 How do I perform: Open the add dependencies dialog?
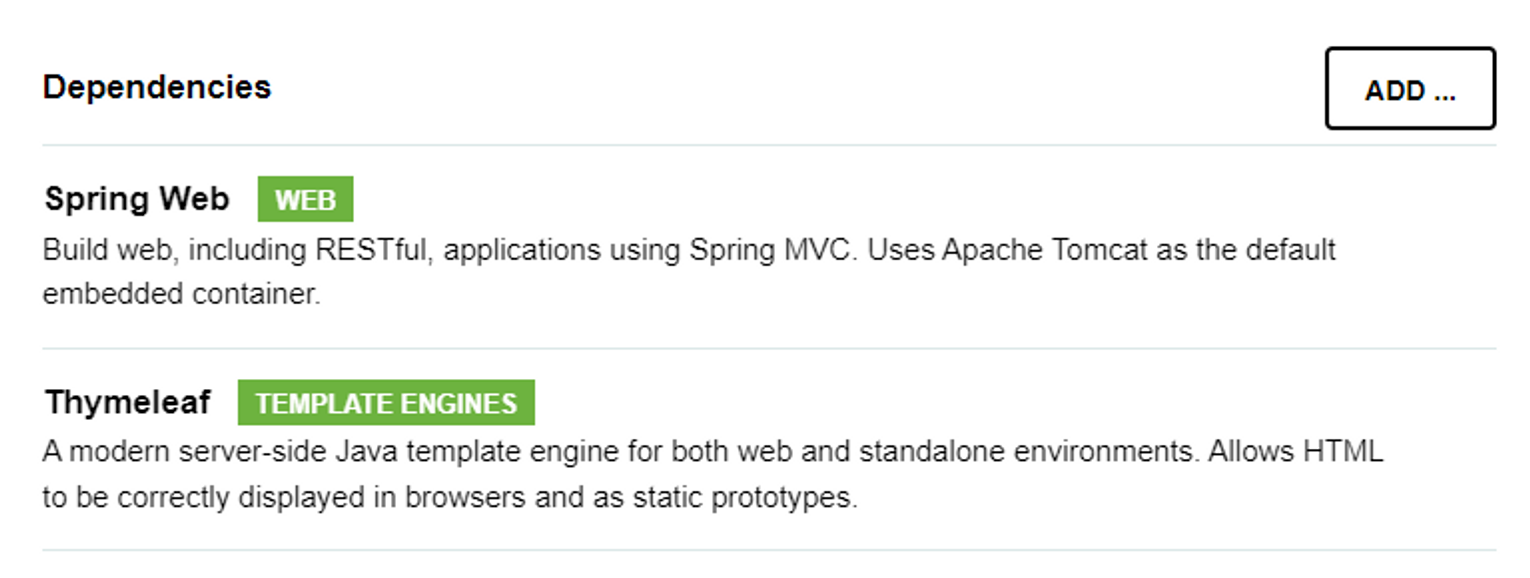[1410, 89]
